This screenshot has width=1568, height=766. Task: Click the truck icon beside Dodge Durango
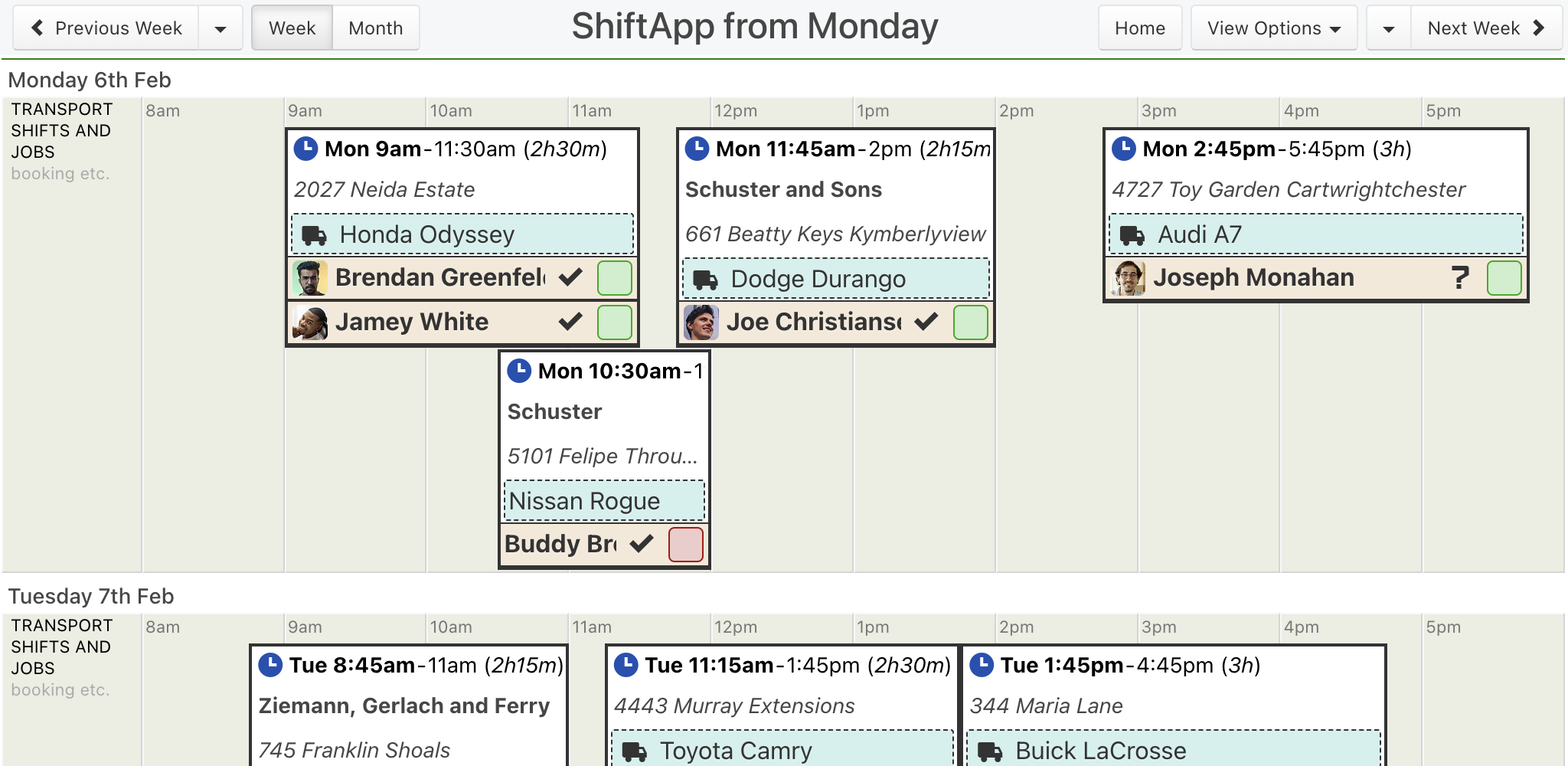pyautogui.click(x=705, y=280)
